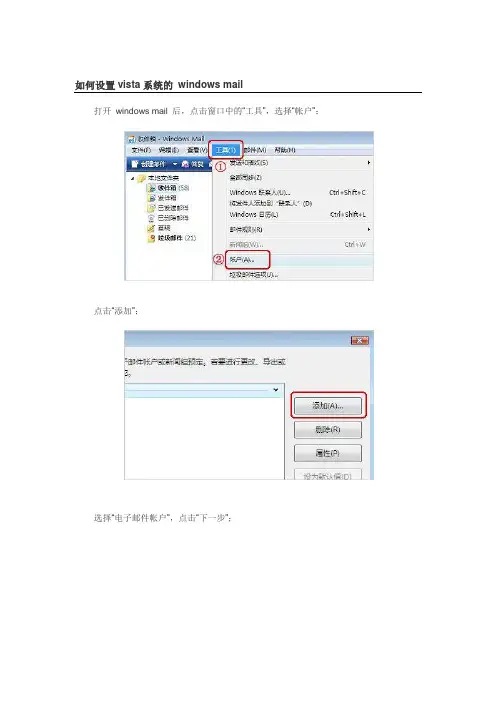Select the Outbox (发件箱) folder icon
Viewport: 496px width, 702px height.
152,198
